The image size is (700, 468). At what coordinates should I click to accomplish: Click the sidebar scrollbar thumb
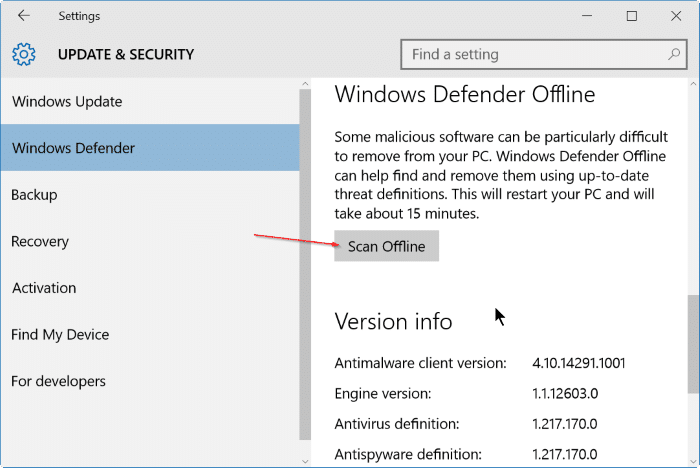(305, 265)
